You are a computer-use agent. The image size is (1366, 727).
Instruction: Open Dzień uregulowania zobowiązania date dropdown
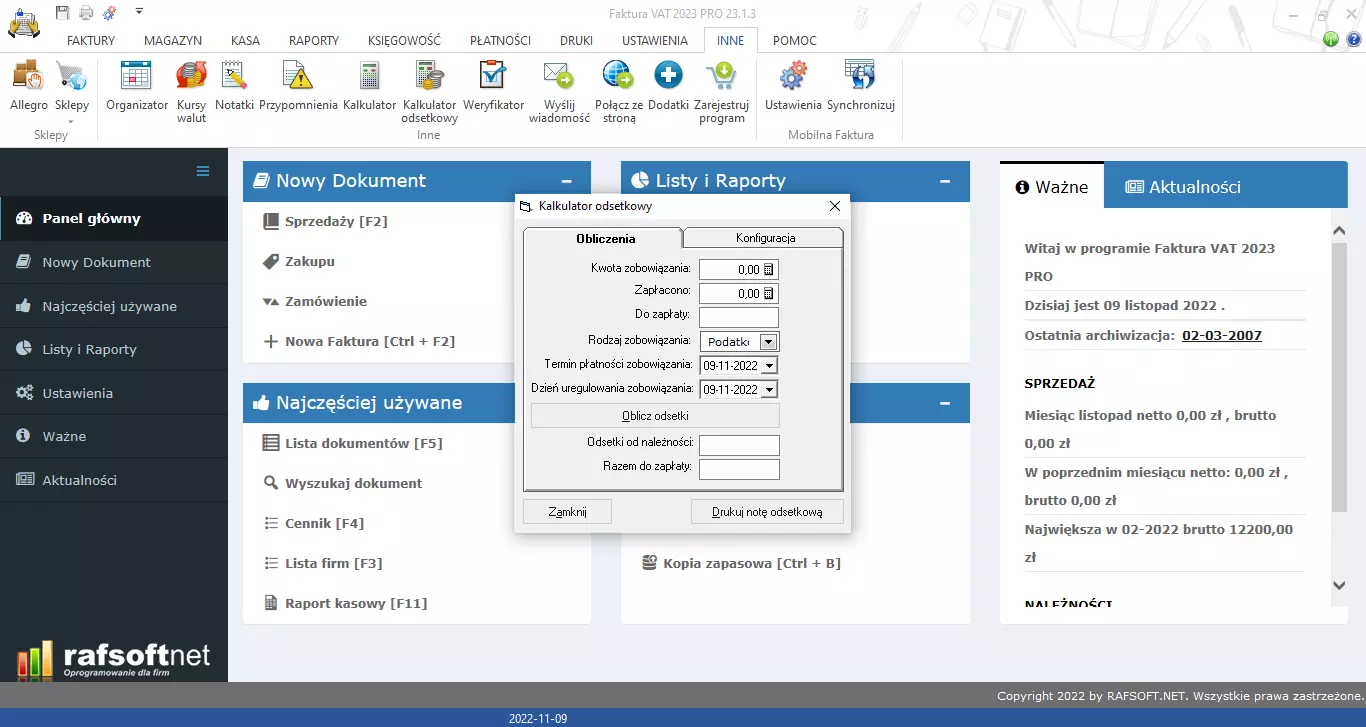[769, 390]
